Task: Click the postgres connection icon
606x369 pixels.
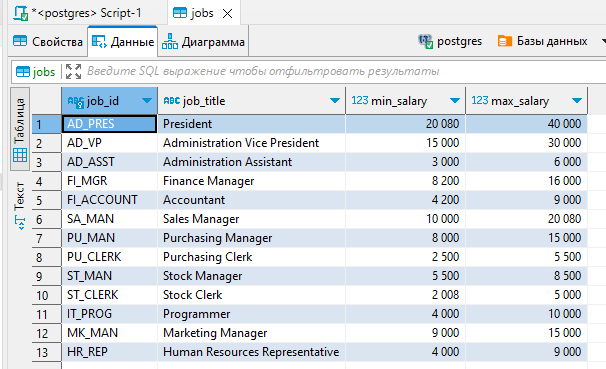Action: (x=426, y=41)
